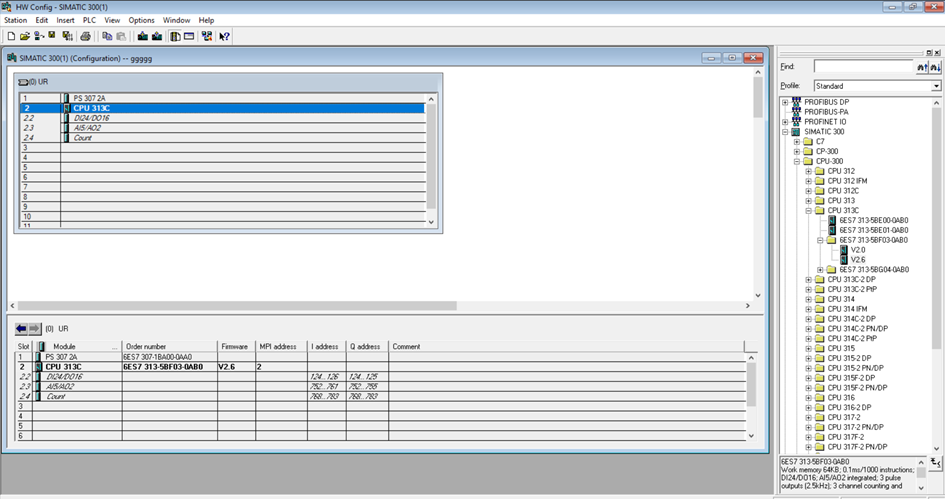
Task: Click the New station toolbar icon
Action: click(11, 36)
